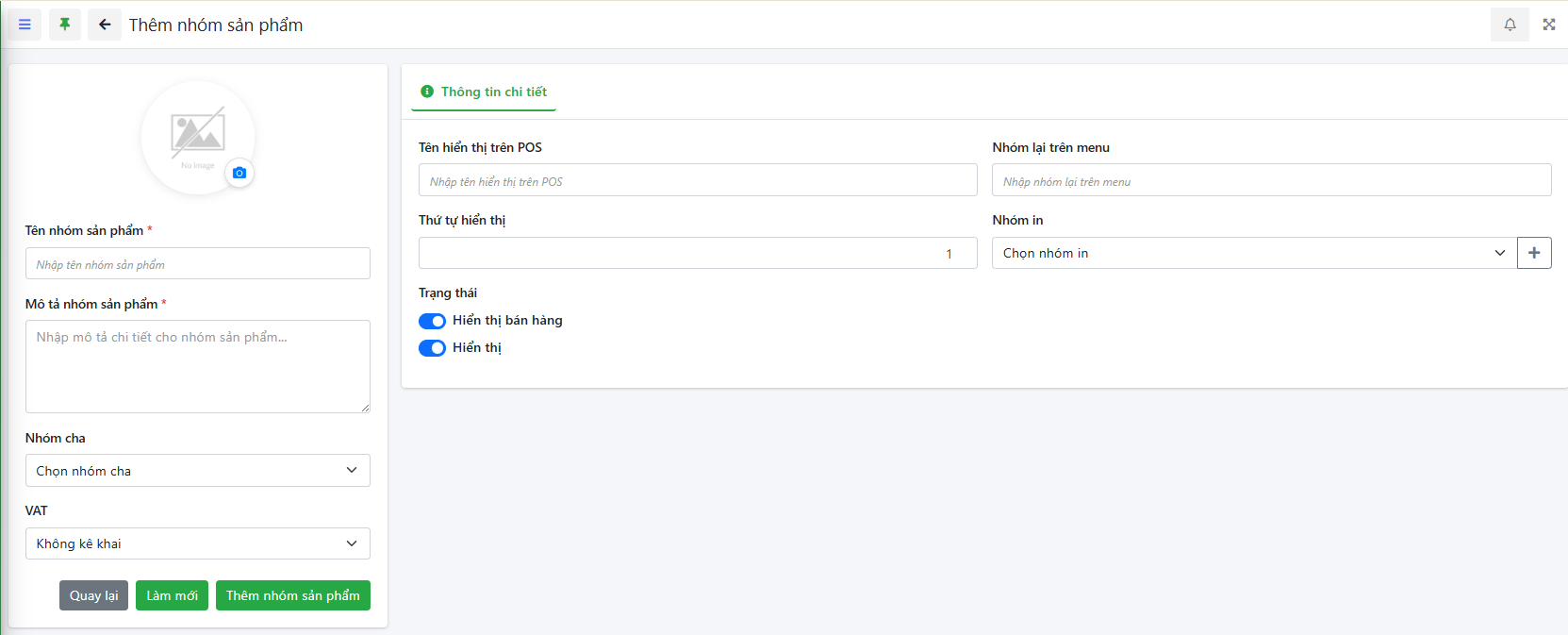Expand the Chọn nhóm in dropdown

(1253, 253)
